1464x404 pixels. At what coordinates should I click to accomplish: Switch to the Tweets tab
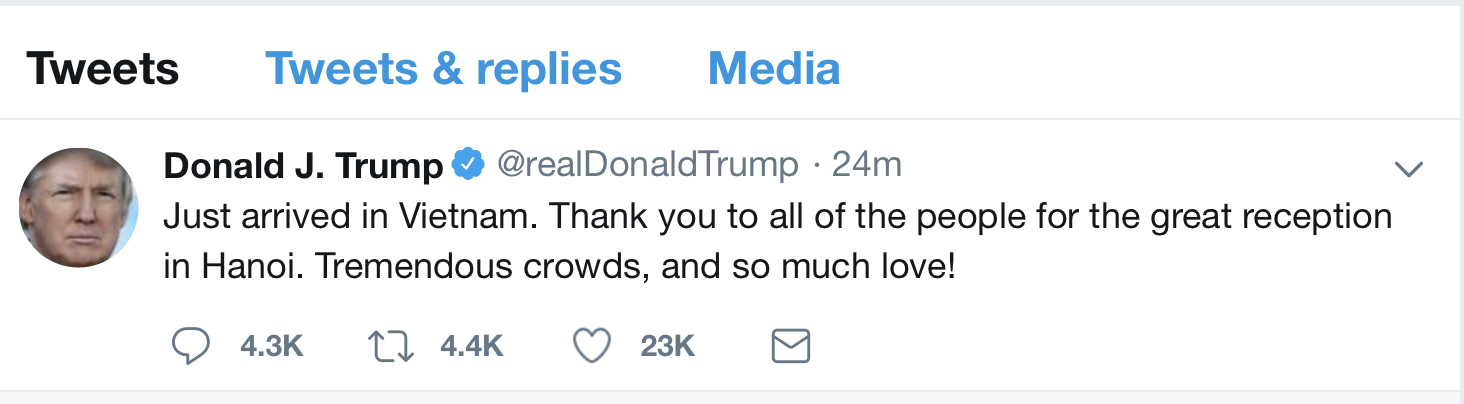(x=103, y=69)
